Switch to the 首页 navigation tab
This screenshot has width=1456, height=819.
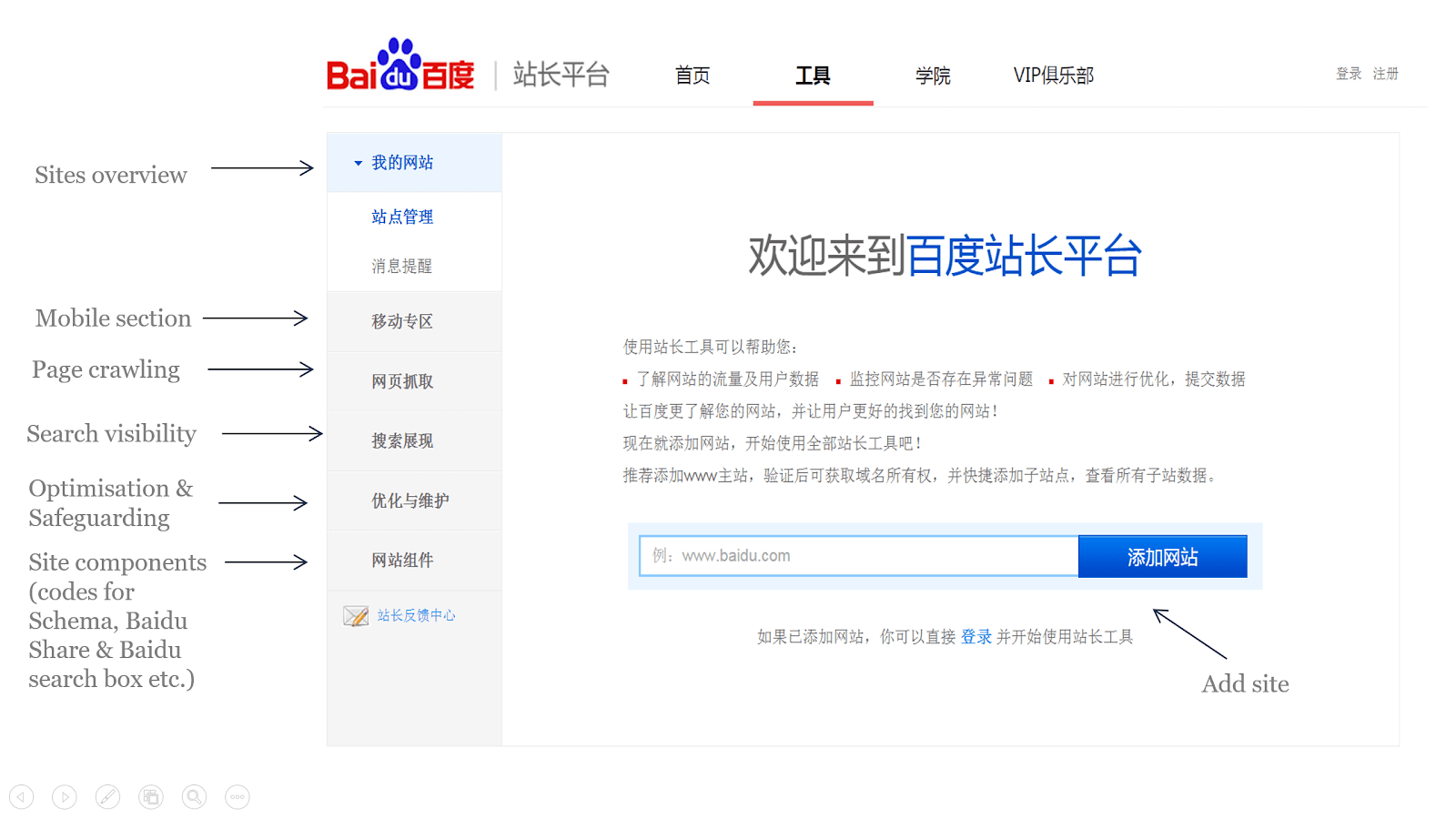pyautogui.click(x=693, y=76)
